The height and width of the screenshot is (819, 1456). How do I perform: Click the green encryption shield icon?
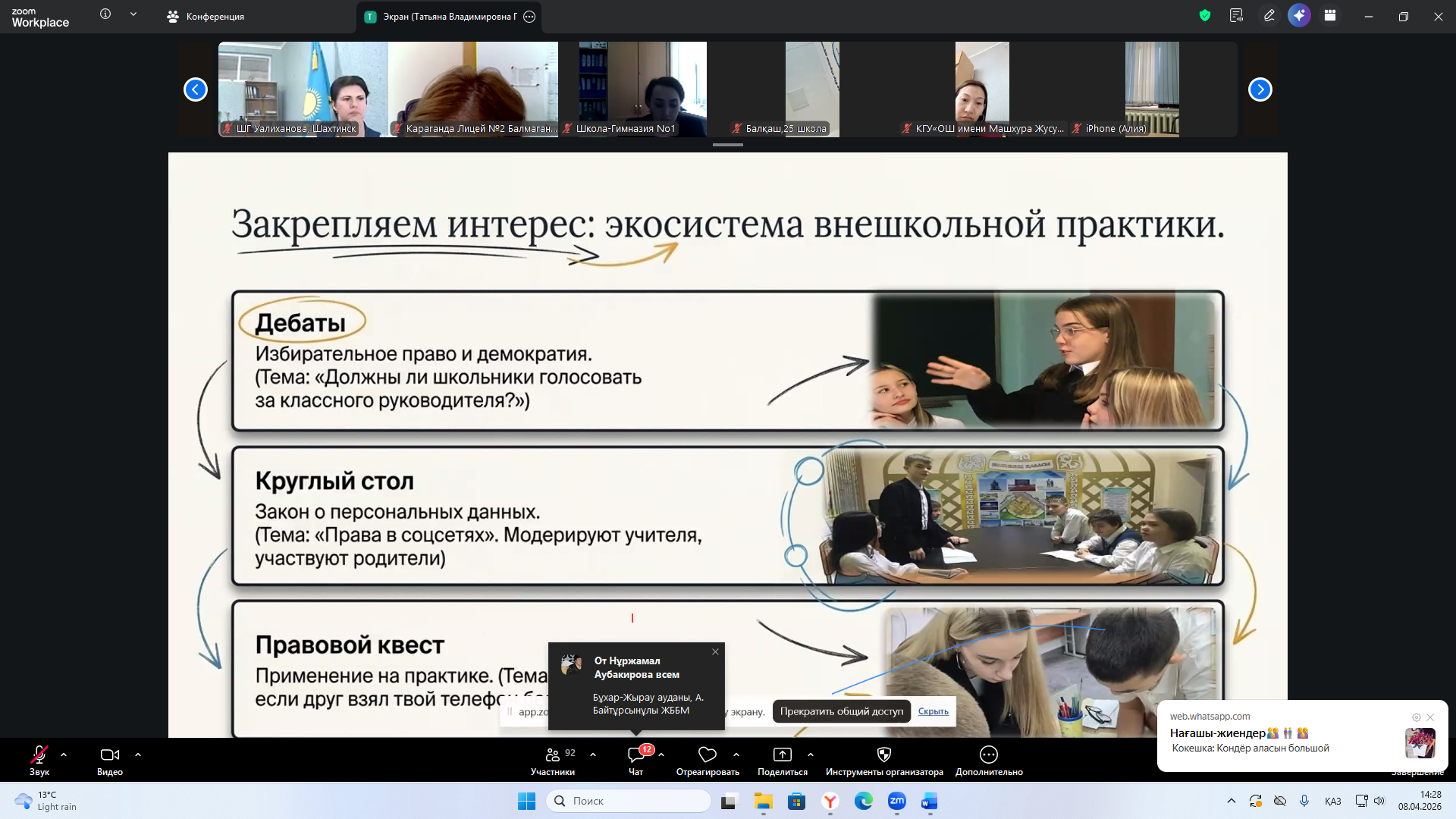(x=1204, y=16)
